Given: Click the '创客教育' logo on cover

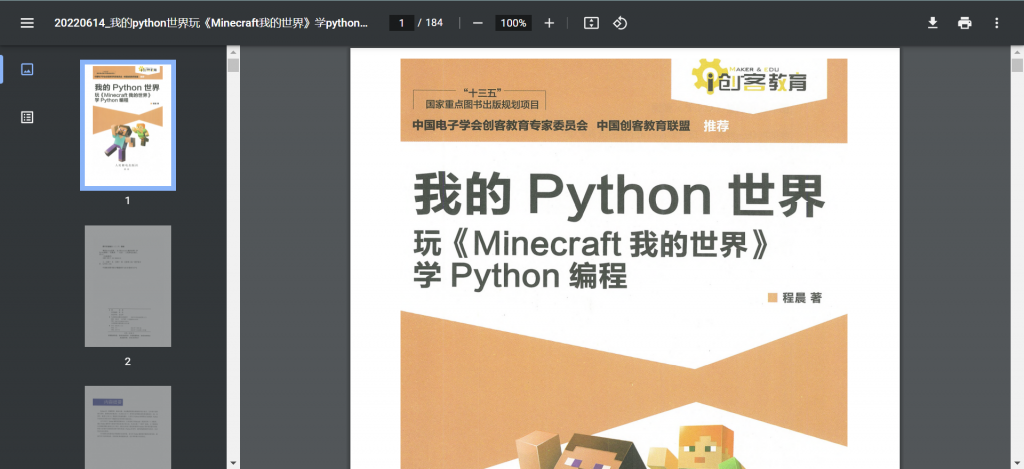Looking at the screenshot, I should [x=750, y=78].
